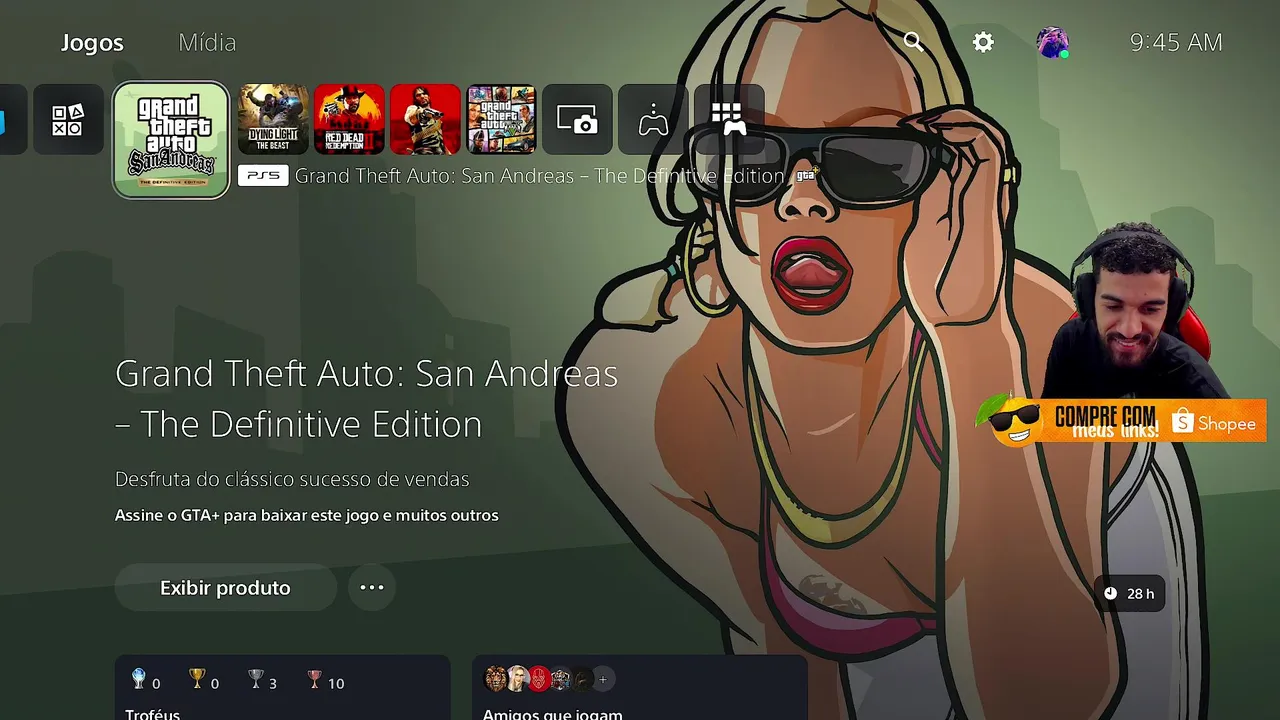Click the PS5 platform badge

(x=263, y=176)
